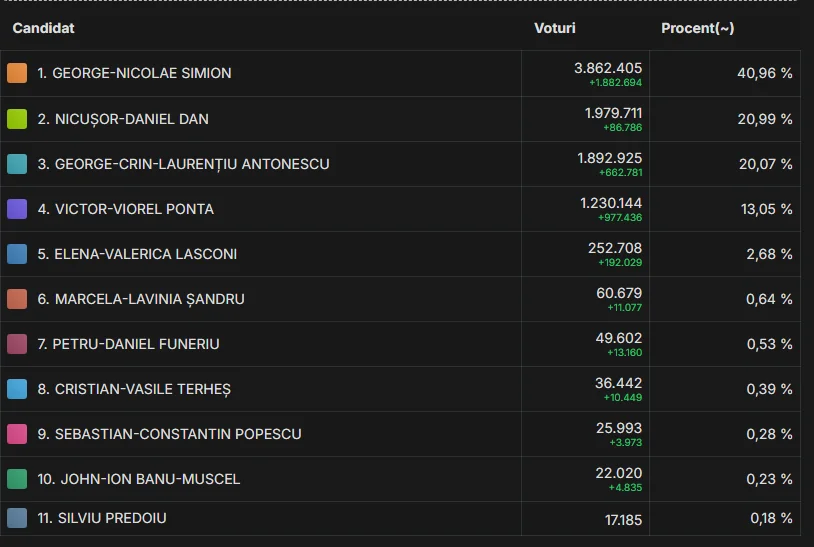Click the purple swatch beside Victor-Viorel Ponta
This screenshot has width=814, height=547.
(17, 209)
